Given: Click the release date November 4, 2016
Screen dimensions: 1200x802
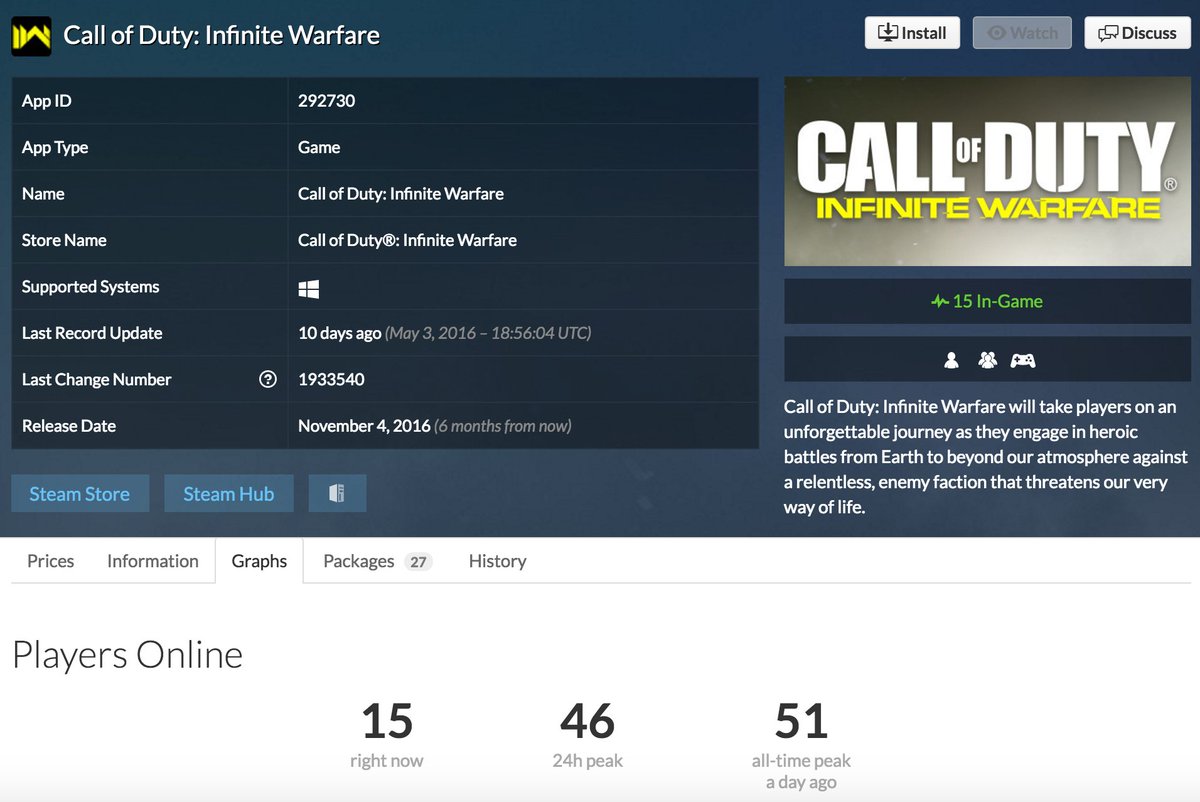Looking at the screenshot, I should pyautogui.click(x=364, y=426).
